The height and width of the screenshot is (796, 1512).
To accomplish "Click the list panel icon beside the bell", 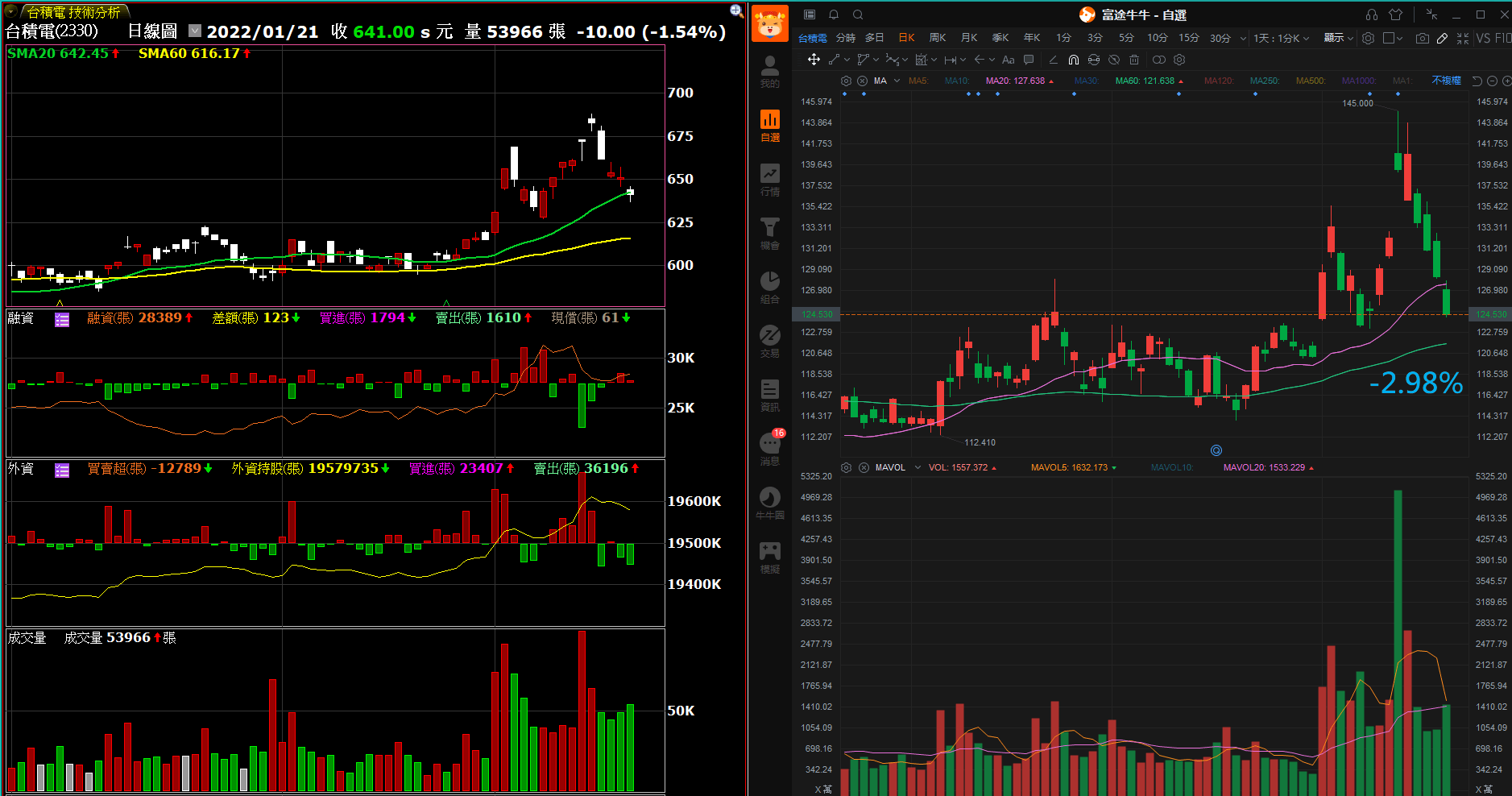I will 810,15.
